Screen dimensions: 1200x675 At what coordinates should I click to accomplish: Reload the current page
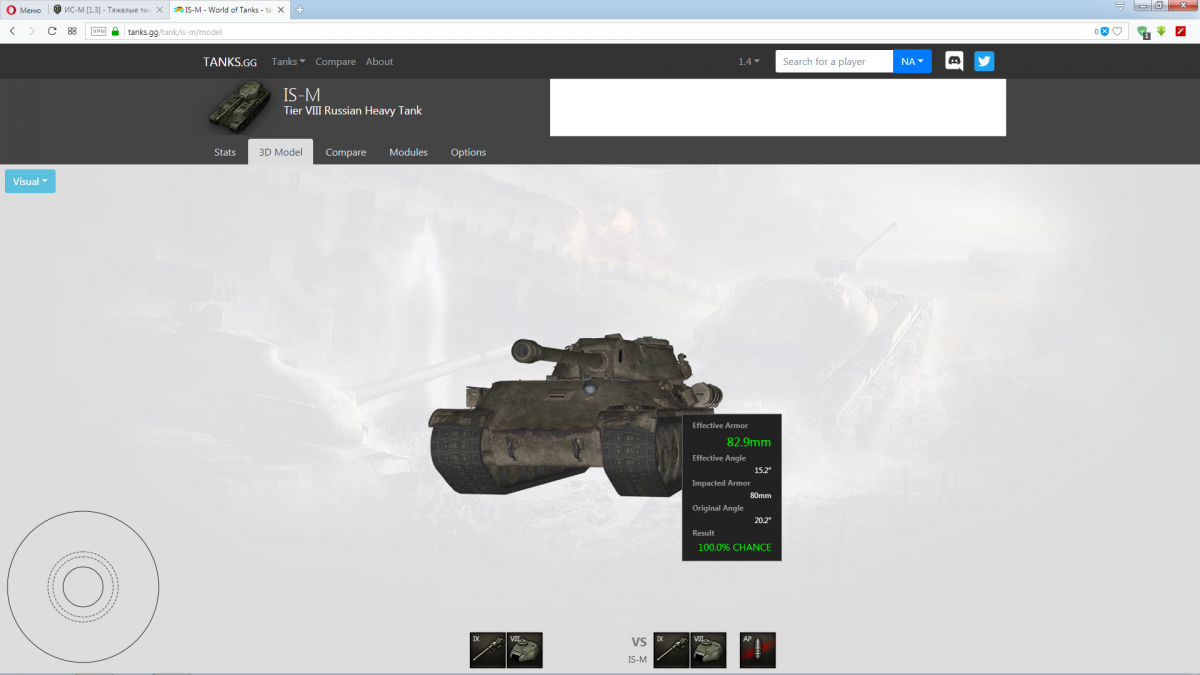pyautogui.click(x=52, y=31)
